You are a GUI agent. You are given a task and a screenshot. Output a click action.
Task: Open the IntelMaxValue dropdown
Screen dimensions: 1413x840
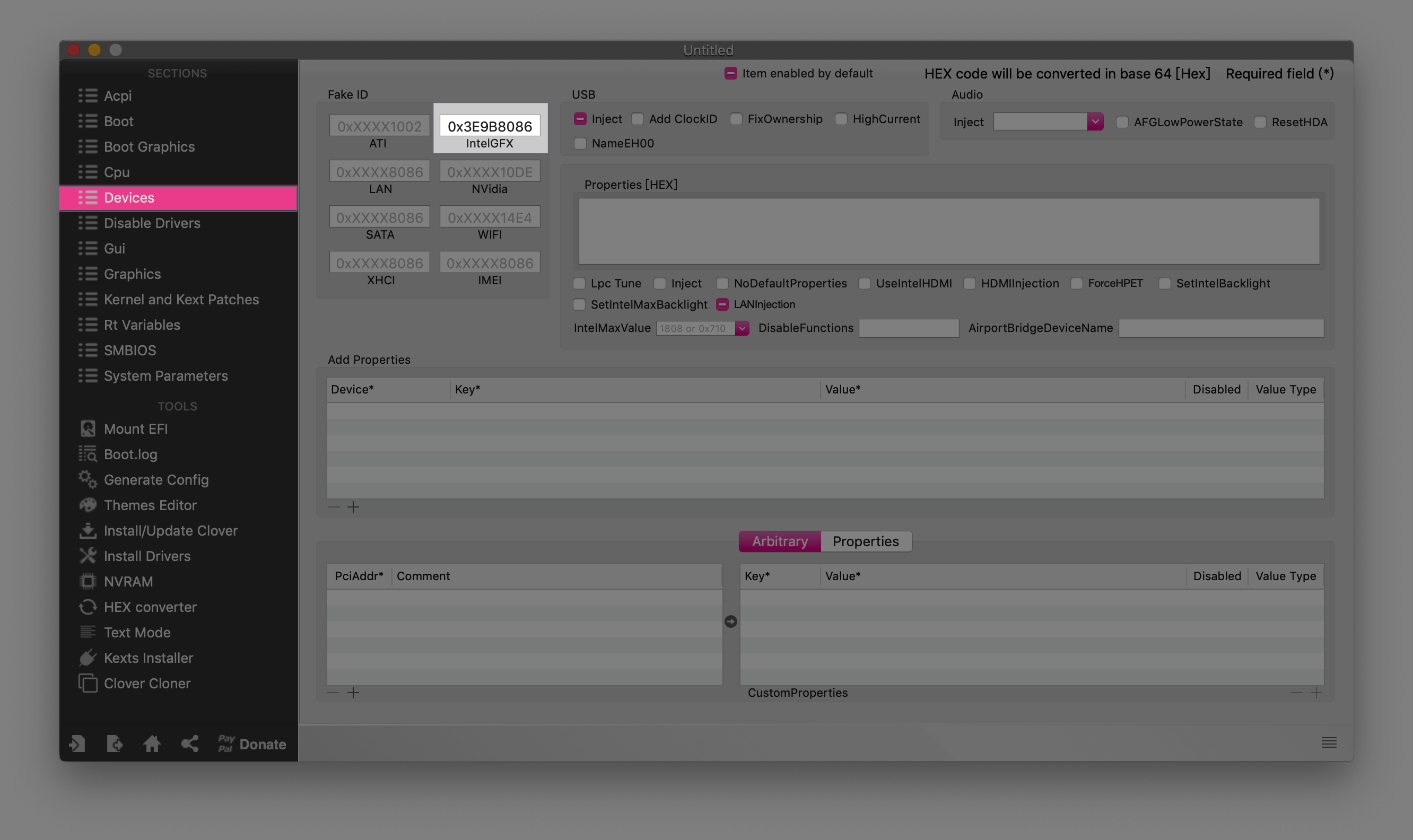point(742,328)
